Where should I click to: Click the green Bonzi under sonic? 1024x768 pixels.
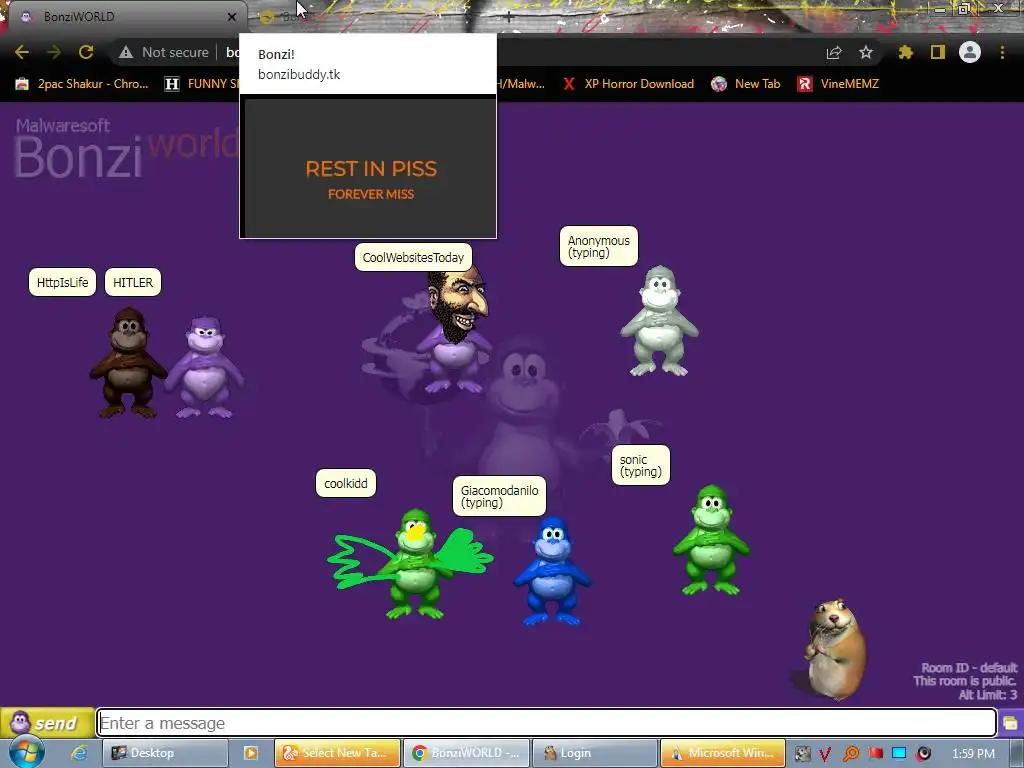point(711,540)
